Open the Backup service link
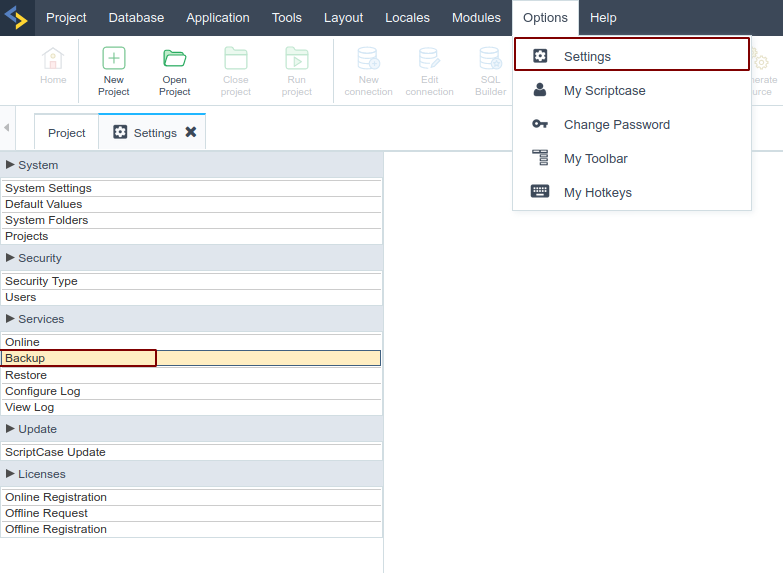The height and width of the screenshot is (573, 783). click(x=26, y=358)
